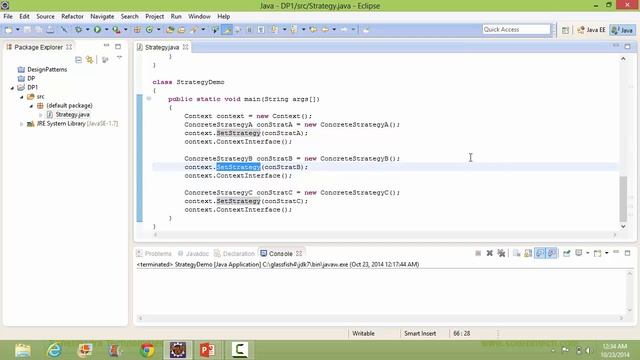Screen dimensions: 640x360
Task: Toggle Console Scroll Lock icon
Action: [528, 253]
